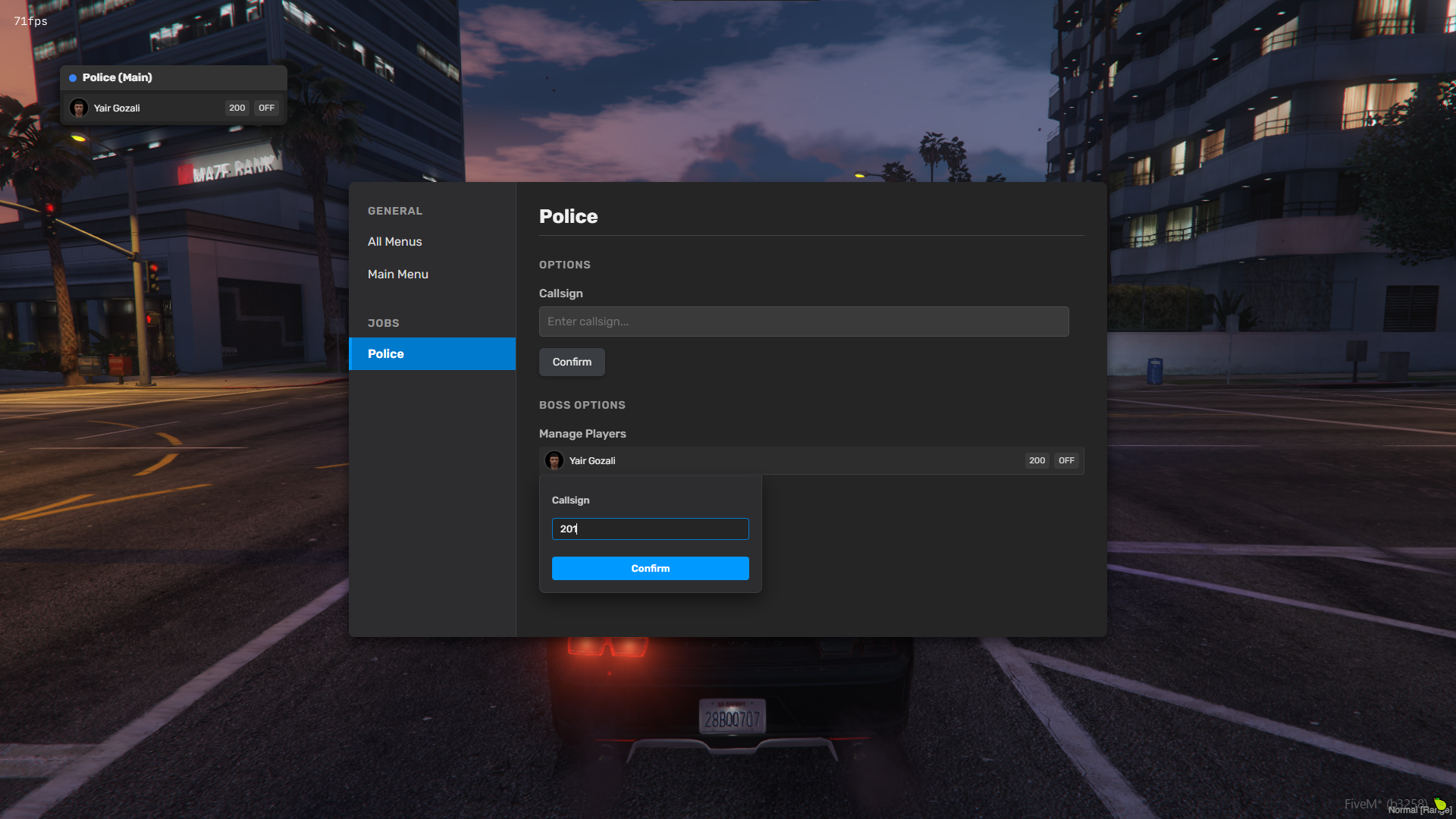Click the blue Confirm button in the callsign popup
This screenshot has width=1456, height=819.
pyautogui.click(x=650, y=568)
